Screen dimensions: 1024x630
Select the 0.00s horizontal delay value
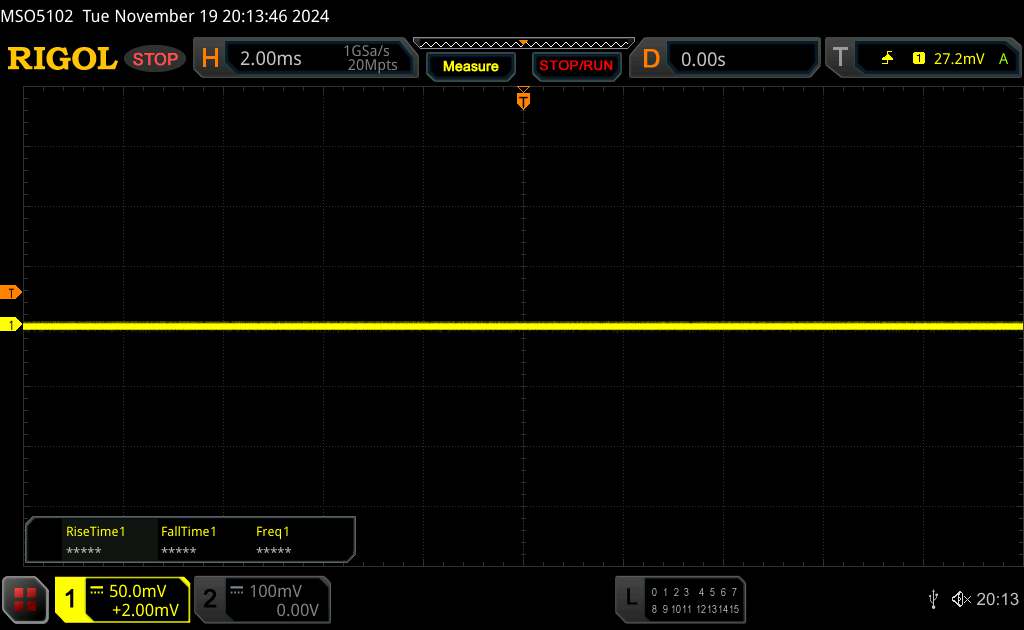point(703,59)
